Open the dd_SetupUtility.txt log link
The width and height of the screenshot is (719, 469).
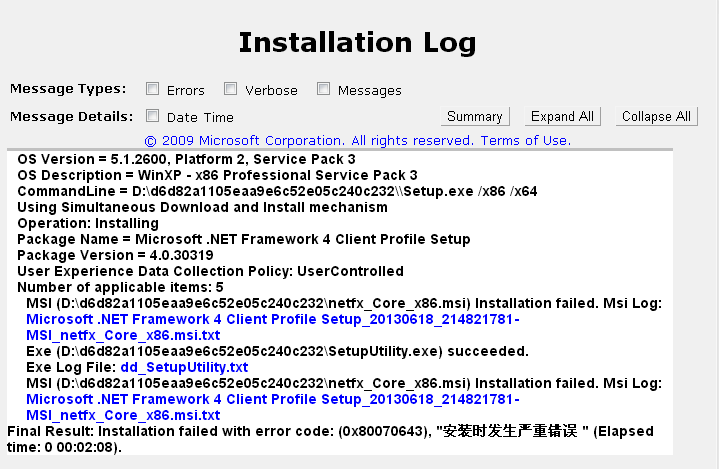point(184,367)
